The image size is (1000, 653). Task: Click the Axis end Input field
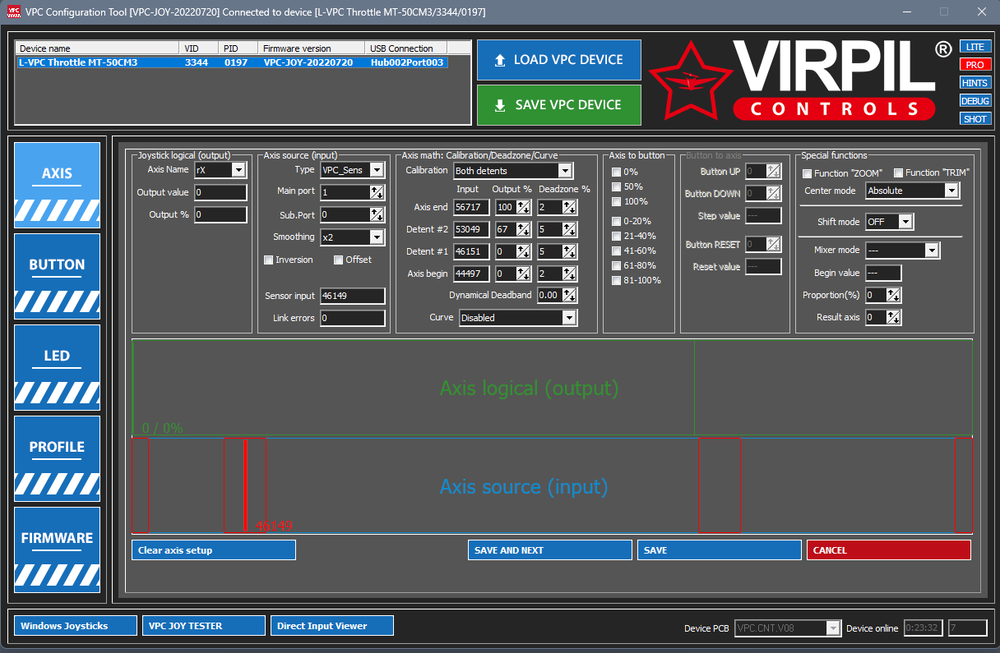[471, 207]
